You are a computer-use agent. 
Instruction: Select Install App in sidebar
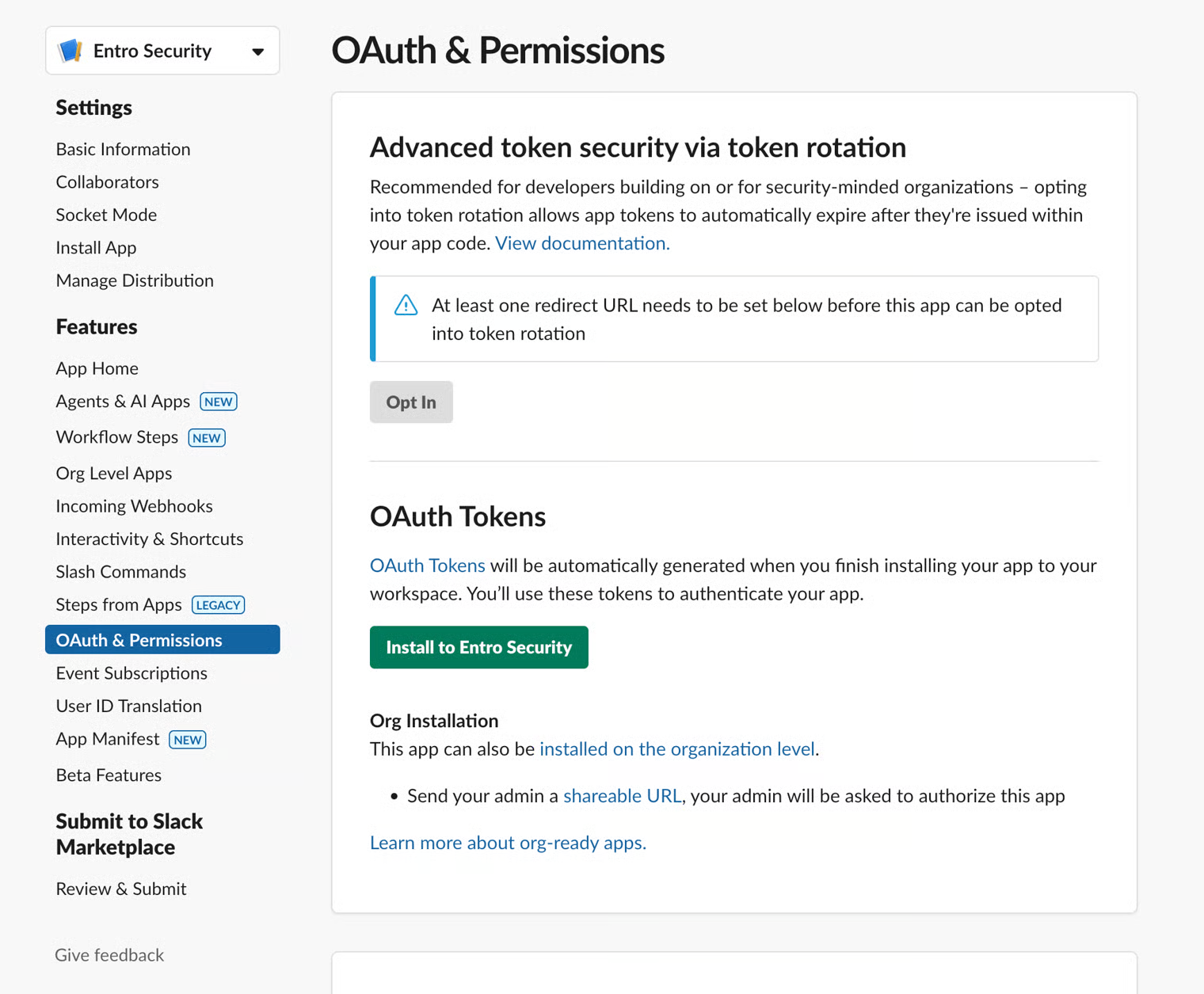click(96, 248)
